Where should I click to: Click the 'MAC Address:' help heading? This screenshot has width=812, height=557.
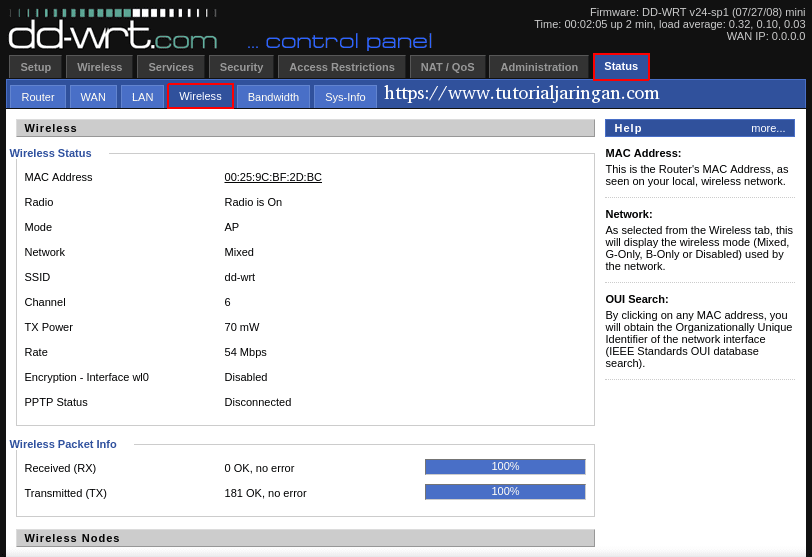[643, 153]
